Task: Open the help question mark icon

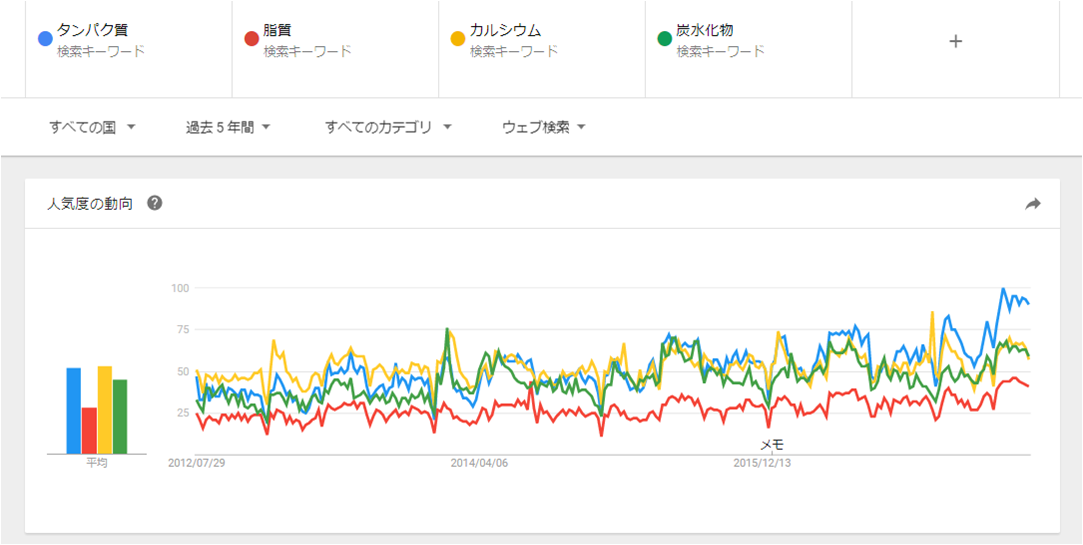Action: 155,203
